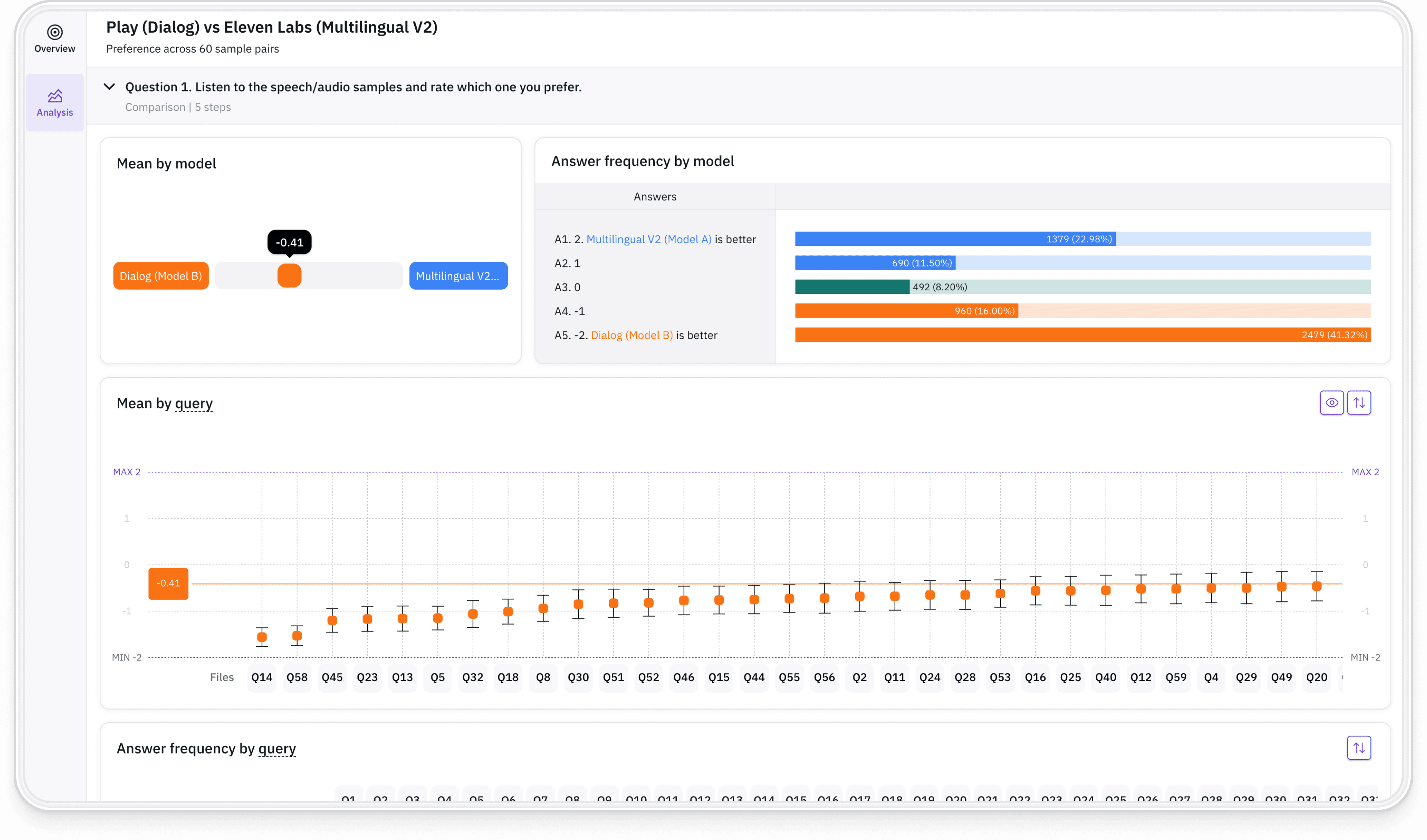Collapse Question 1 with the chevron
1427x840 pixels.
click(109, 87)
